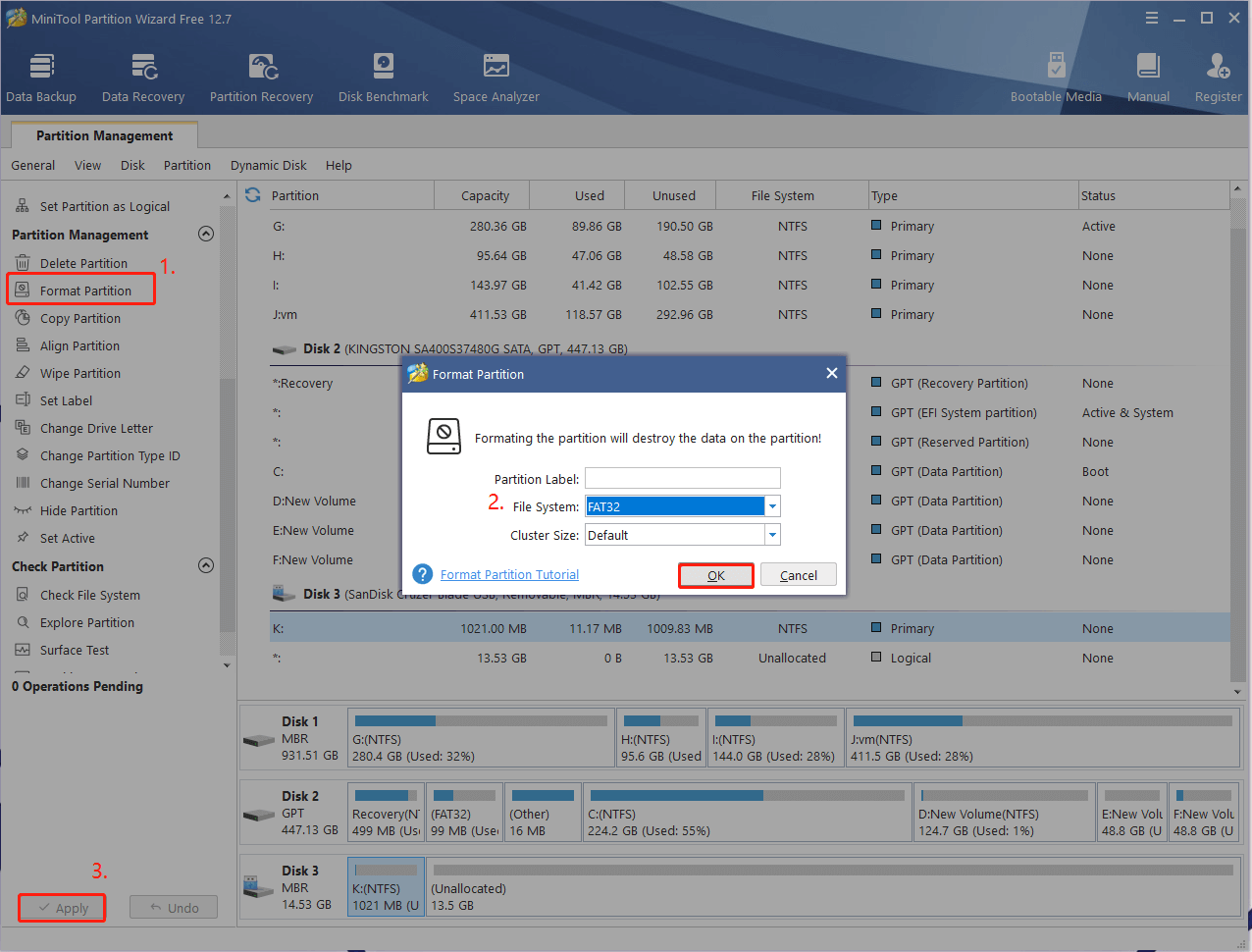Select the G: partition row
This screenshot has height=952, width=1252.
click(x=750, y=226)
